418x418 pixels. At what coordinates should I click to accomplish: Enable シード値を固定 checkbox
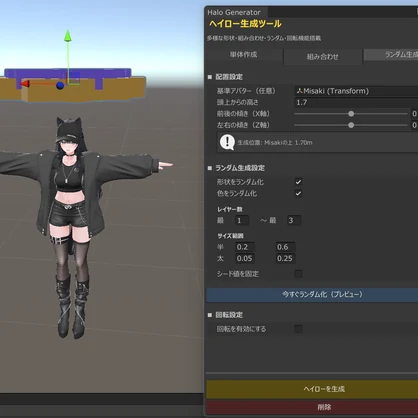point(299,274)
